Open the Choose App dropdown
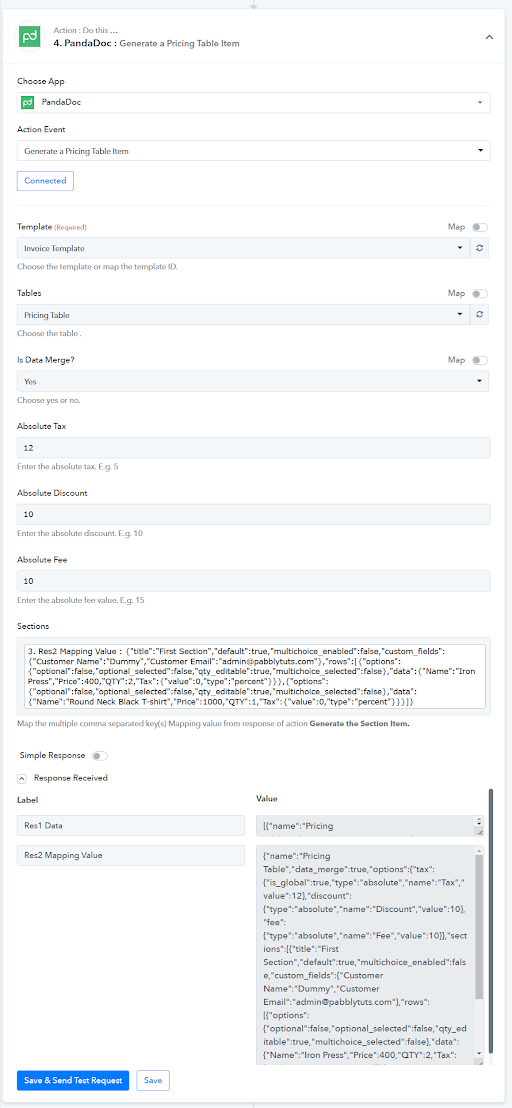 pyautogui.click(x=254, y=102)
